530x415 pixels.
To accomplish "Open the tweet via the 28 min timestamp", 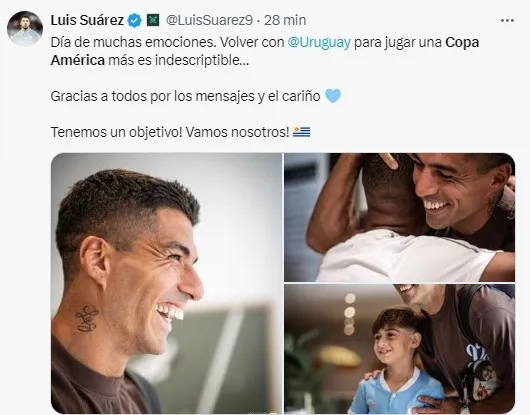I will 285,20.
